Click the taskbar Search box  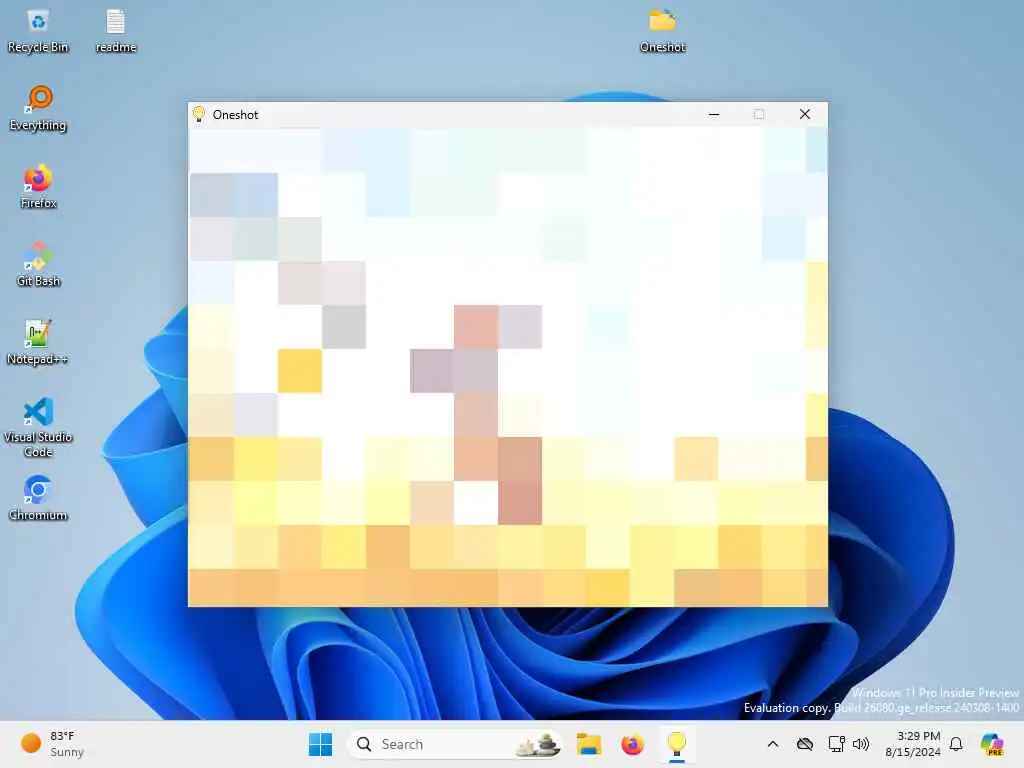point(455,744)
